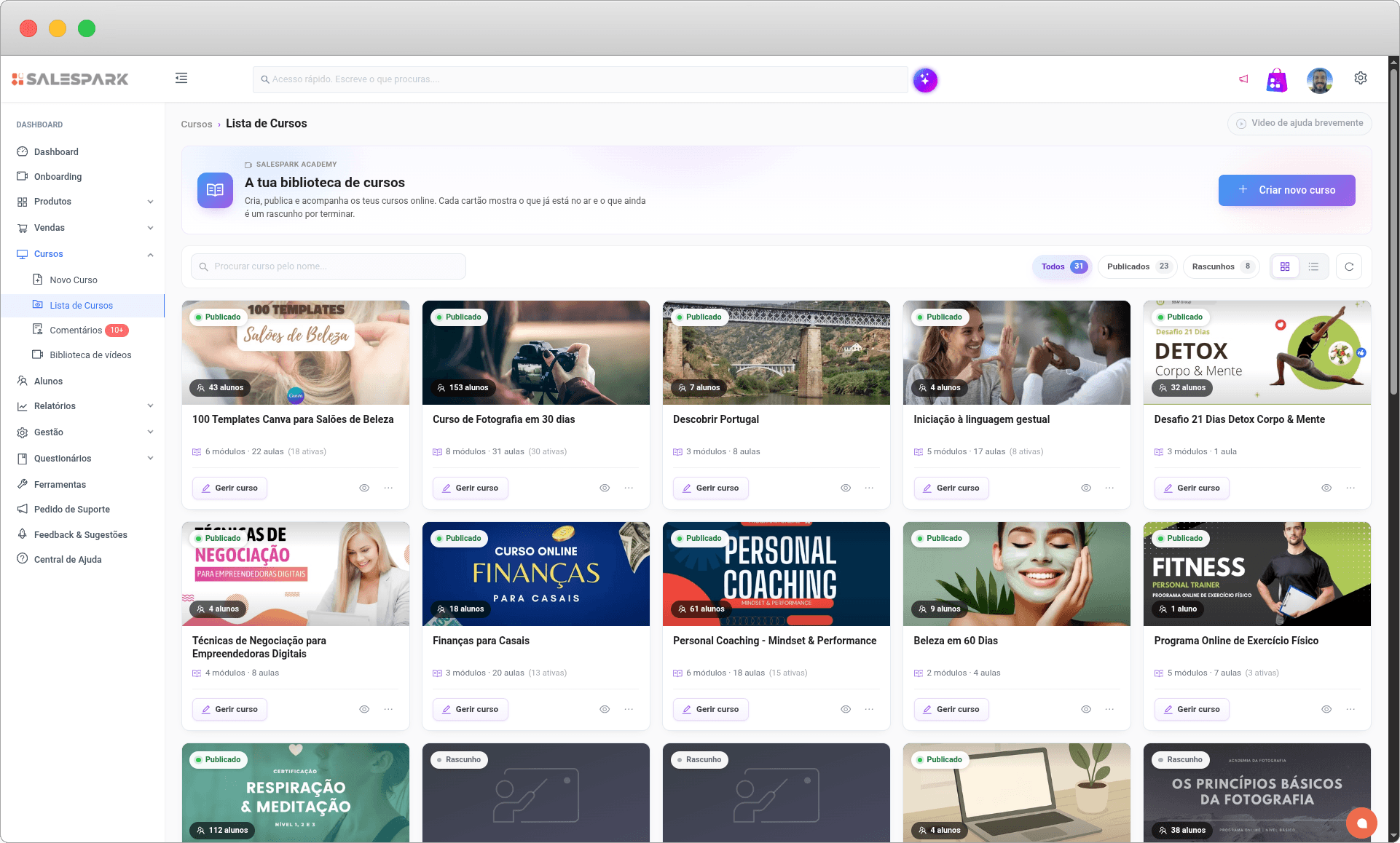Image resolution: width=1400 pixels, height=843 pixels.
Task: Open more options for Técnicas de Negociação
Action: click(388, 709)
